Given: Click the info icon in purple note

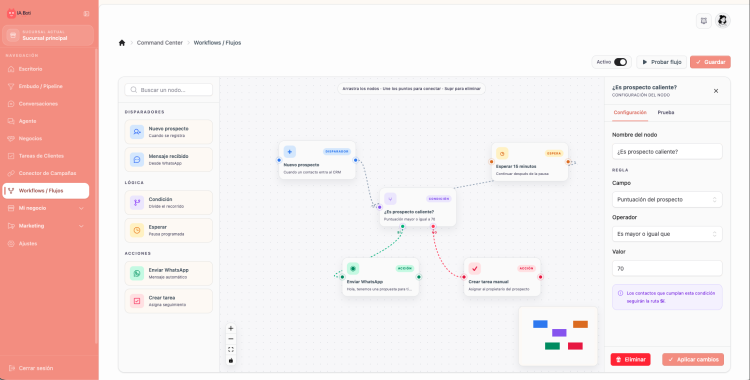Looking at the screenshot, I should point(620,293).
